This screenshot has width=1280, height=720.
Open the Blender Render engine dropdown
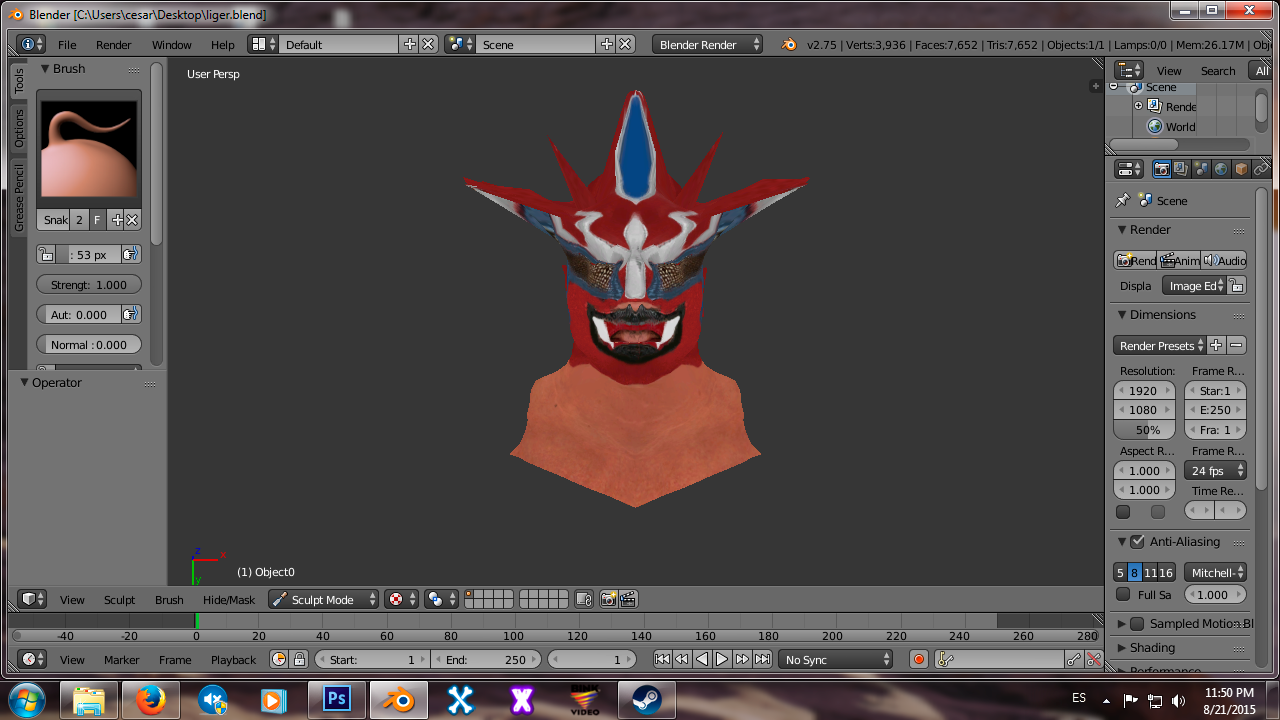coord(708,44)
